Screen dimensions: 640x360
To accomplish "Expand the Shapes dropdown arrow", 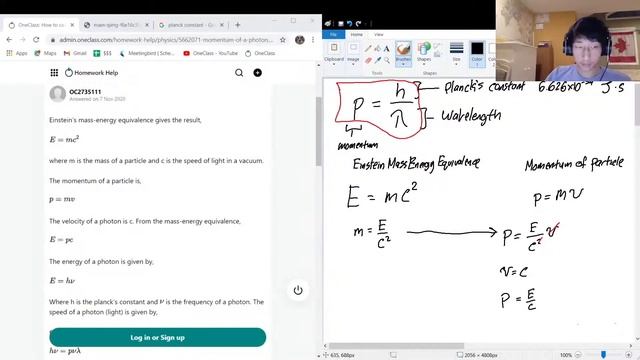I will click(x=424, y=64).
